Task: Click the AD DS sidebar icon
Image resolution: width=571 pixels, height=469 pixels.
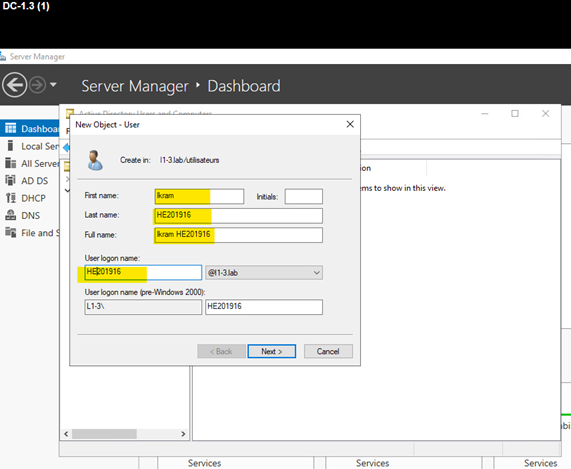Action: 11,180
